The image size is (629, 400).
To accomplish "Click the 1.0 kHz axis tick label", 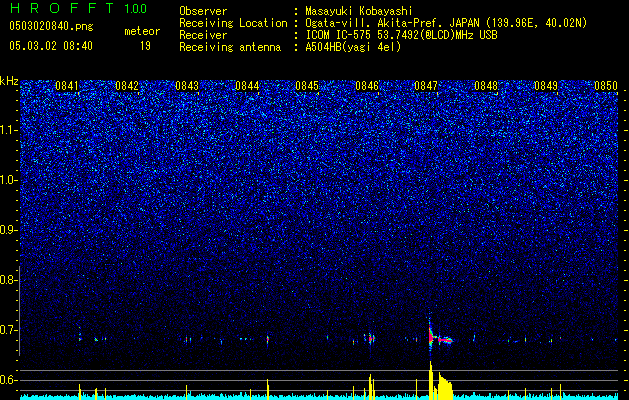I will tap(8, 180).
